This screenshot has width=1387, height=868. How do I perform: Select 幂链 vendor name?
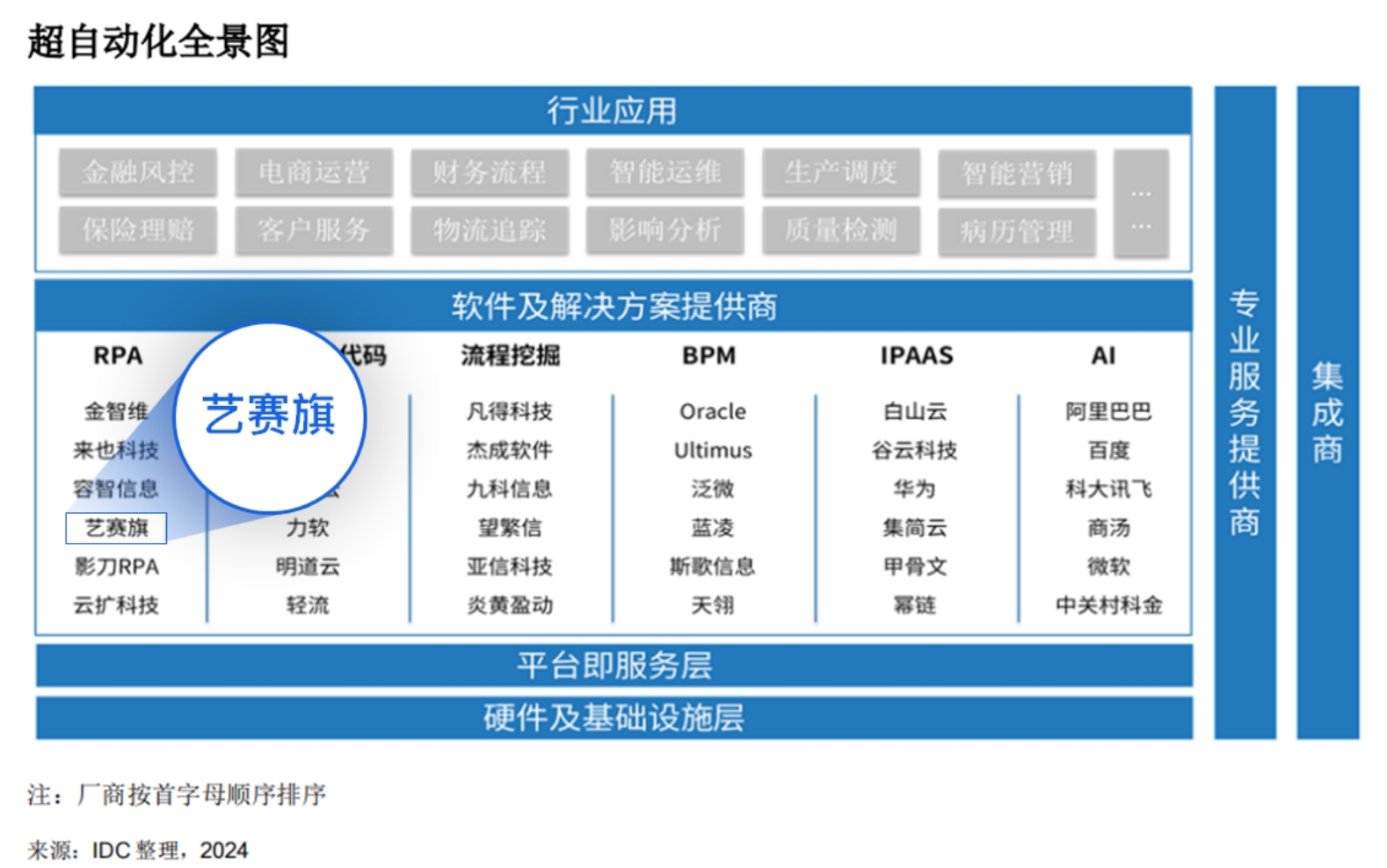pyautogui.click(x=915, y=605)
